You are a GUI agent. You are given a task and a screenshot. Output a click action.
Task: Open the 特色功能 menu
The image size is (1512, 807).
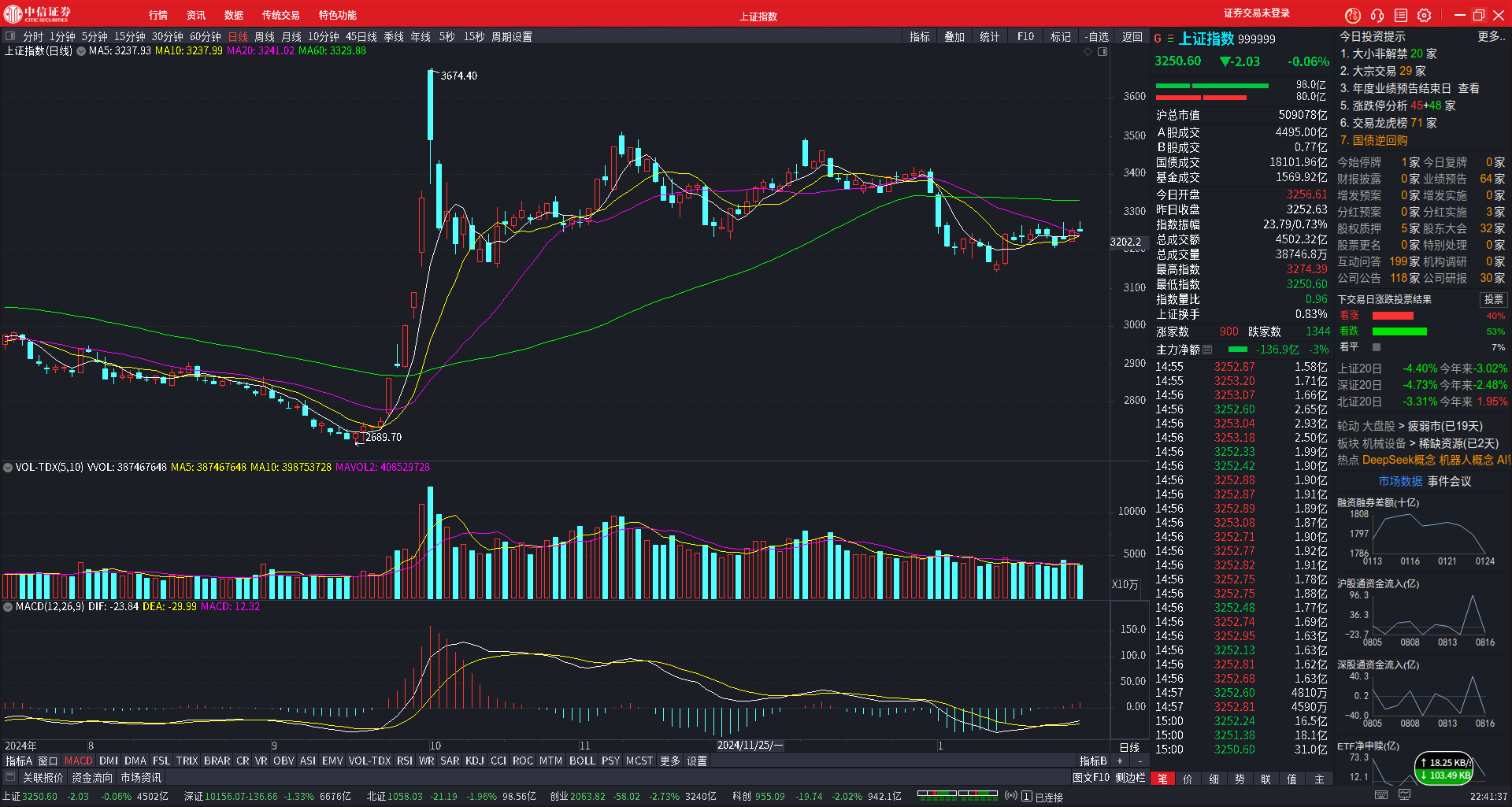[x=338, y=15]
